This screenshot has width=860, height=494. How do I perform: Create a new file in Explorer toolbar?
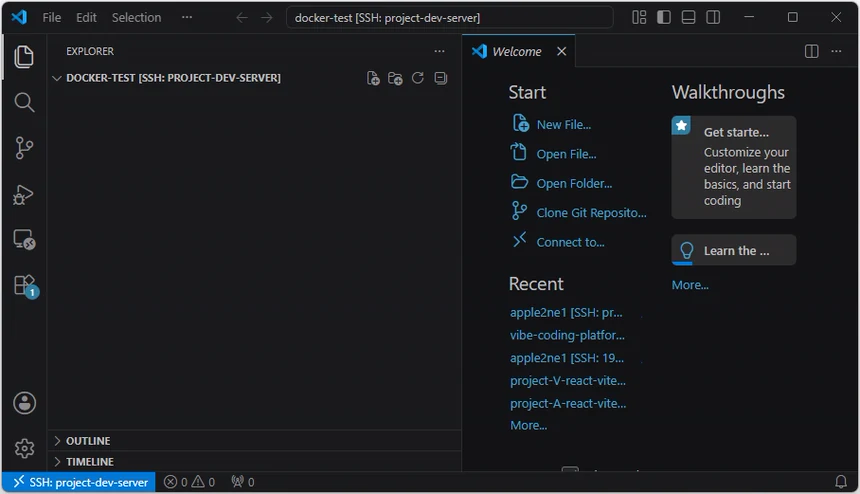(373, 78)
